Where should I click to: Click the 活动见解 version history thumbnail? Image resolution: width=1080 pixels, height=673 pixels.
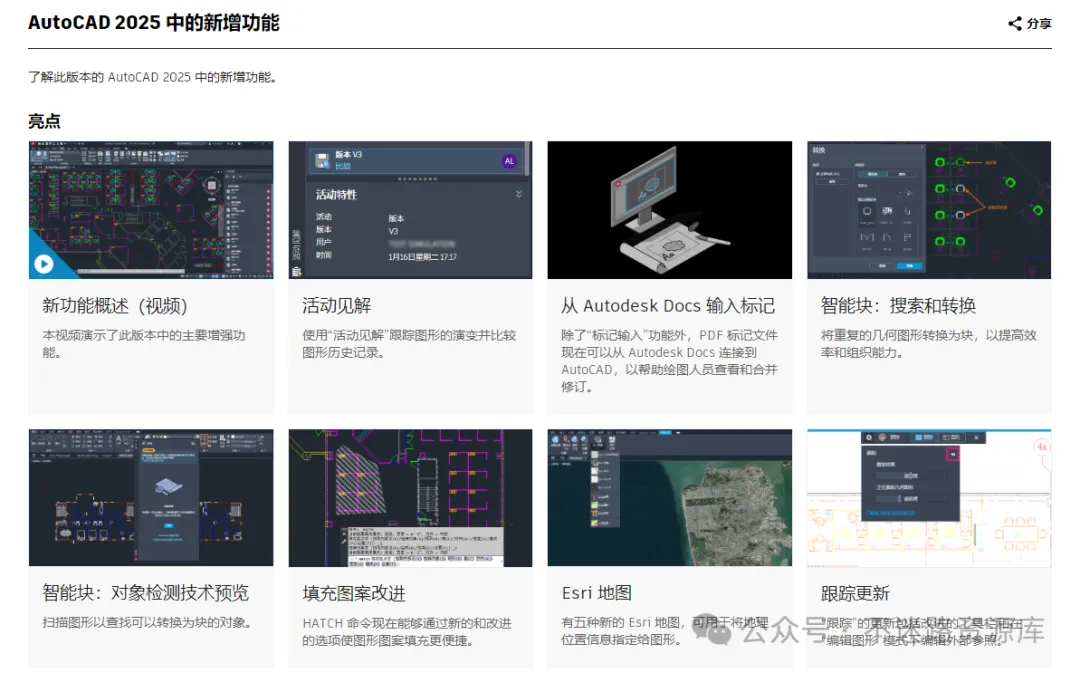(411, 210)
